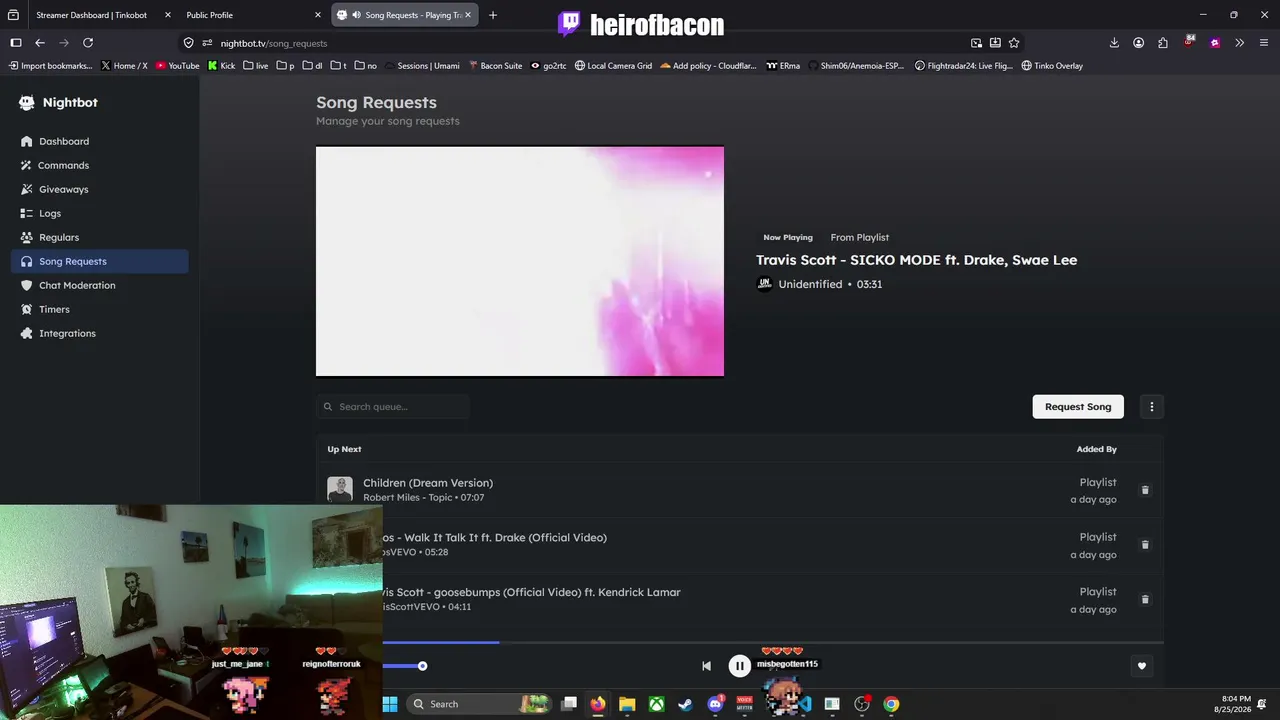Viewport: 1280px width, 720px height.
Task: Open the Windows Start menu
Action: 390,704
